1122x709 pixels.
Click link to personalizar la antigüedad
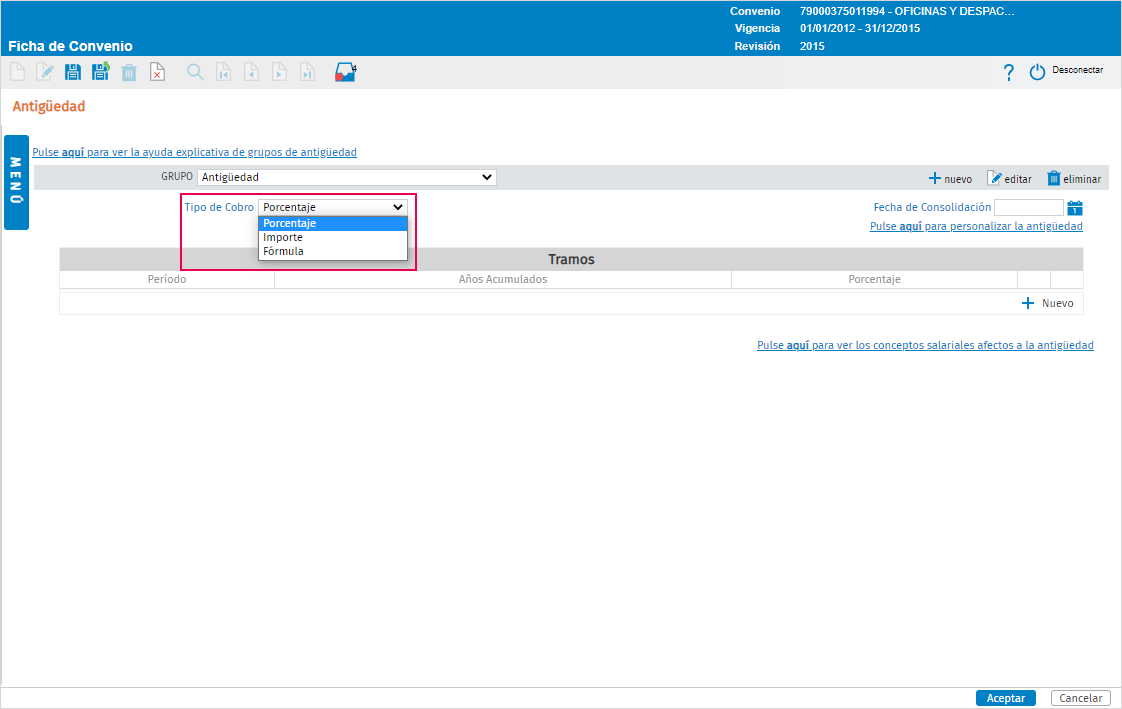click(976, 226)
